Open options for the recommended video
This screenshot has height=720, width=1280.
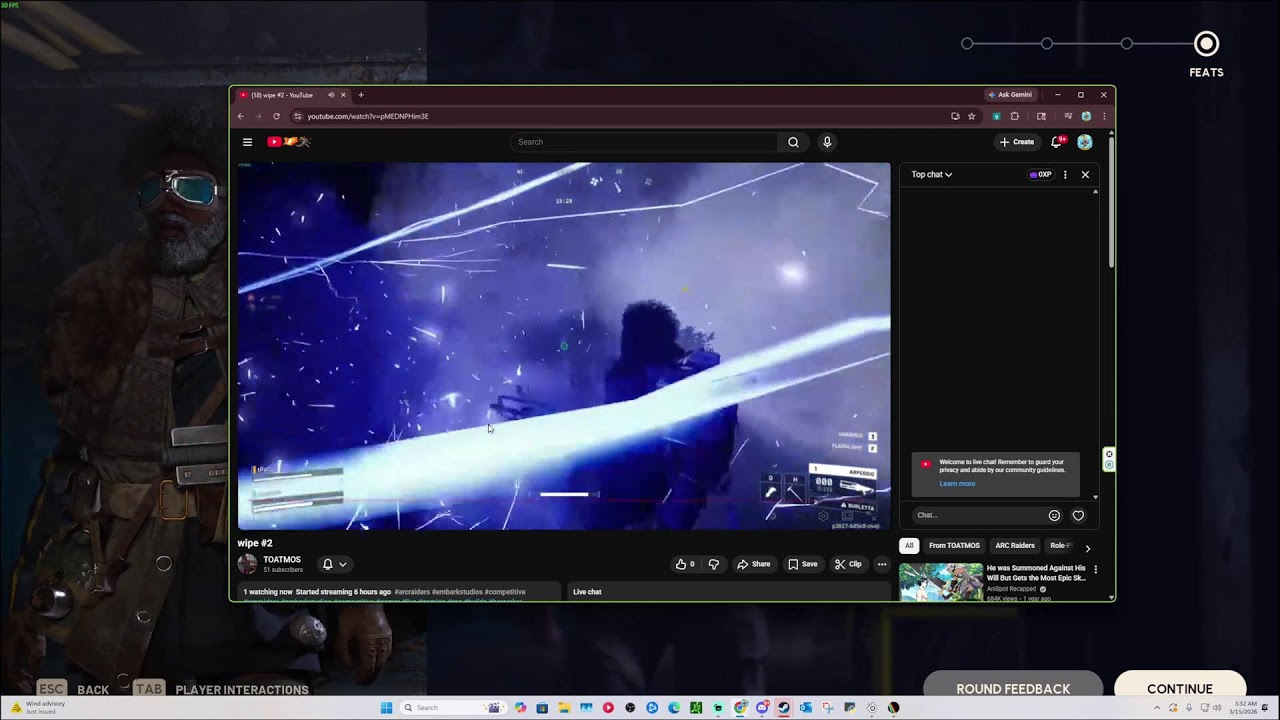pyautogui.click(x=1096, y=570)
